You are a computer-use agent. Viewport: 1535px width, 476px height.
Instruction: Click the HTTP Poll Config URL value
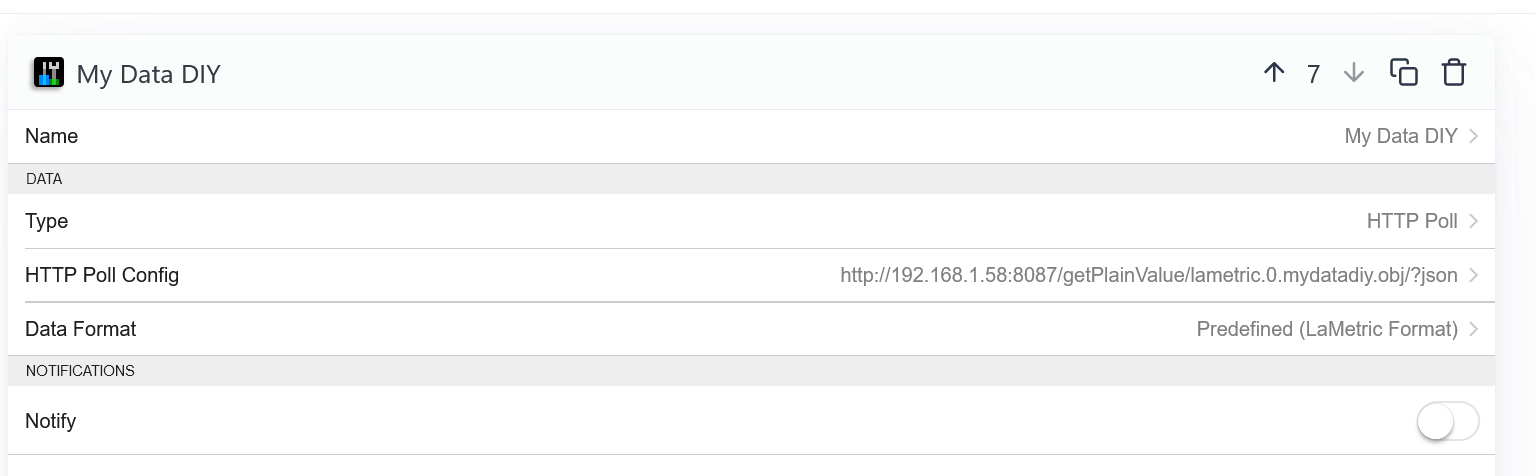[x=1148, y=275]
